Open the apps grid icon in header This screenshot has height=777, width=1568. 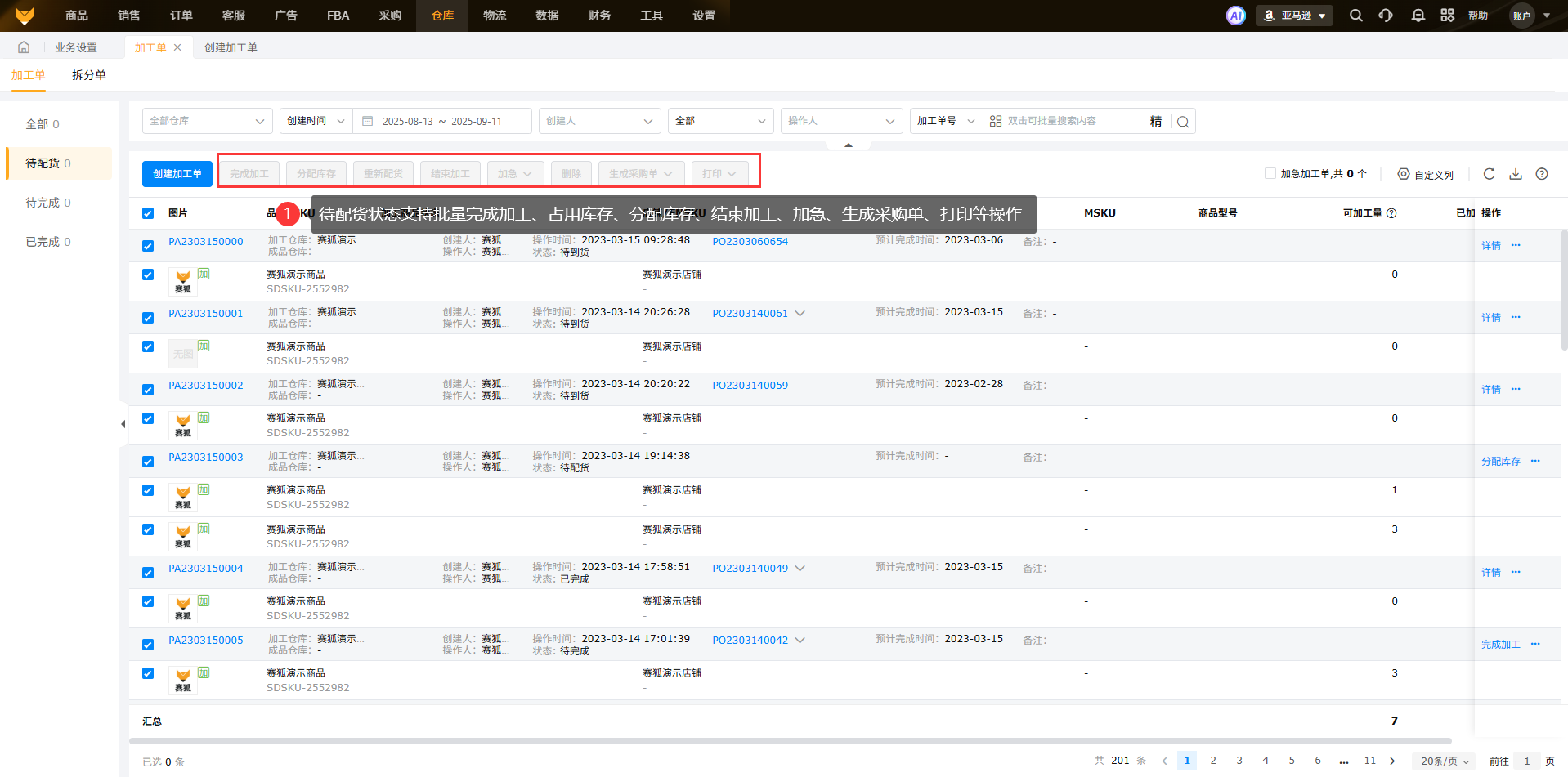(1447, 16)
